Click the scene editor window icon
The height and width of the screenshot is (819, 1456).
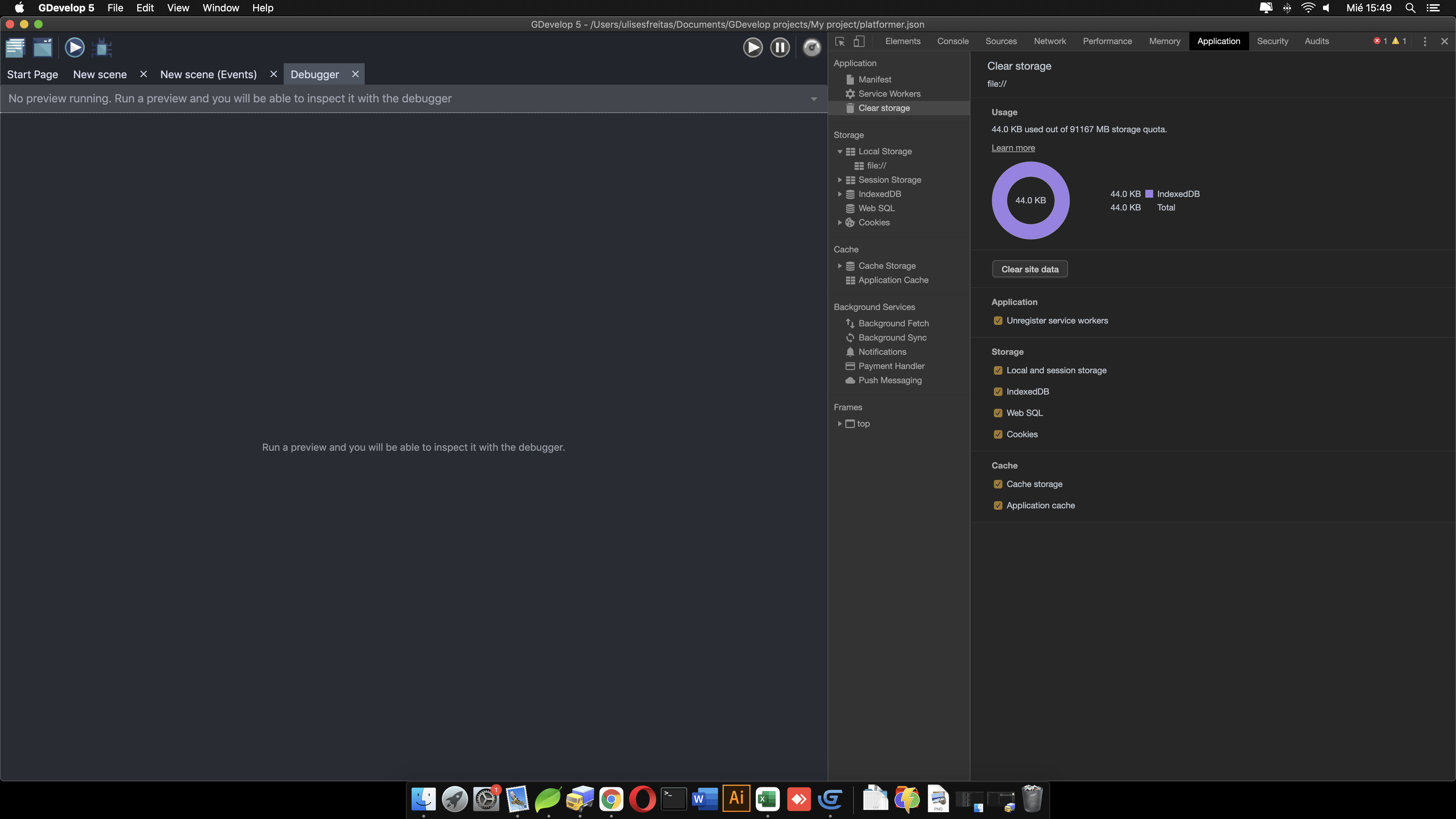pyautogui.click(x=42, y=48)
